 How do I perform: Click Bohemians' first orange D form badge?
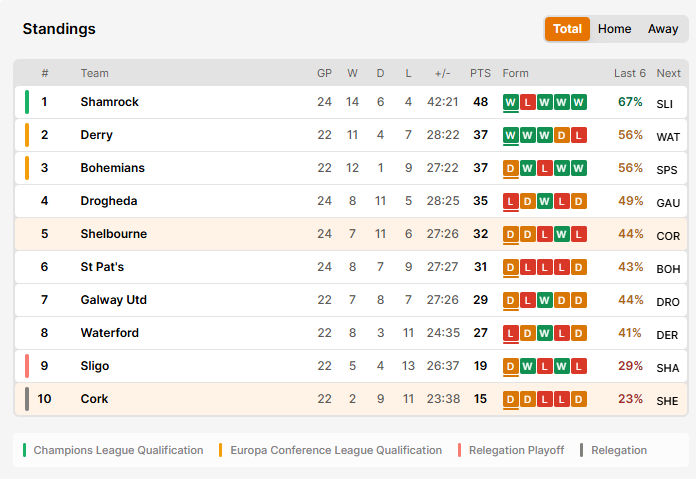510,168
